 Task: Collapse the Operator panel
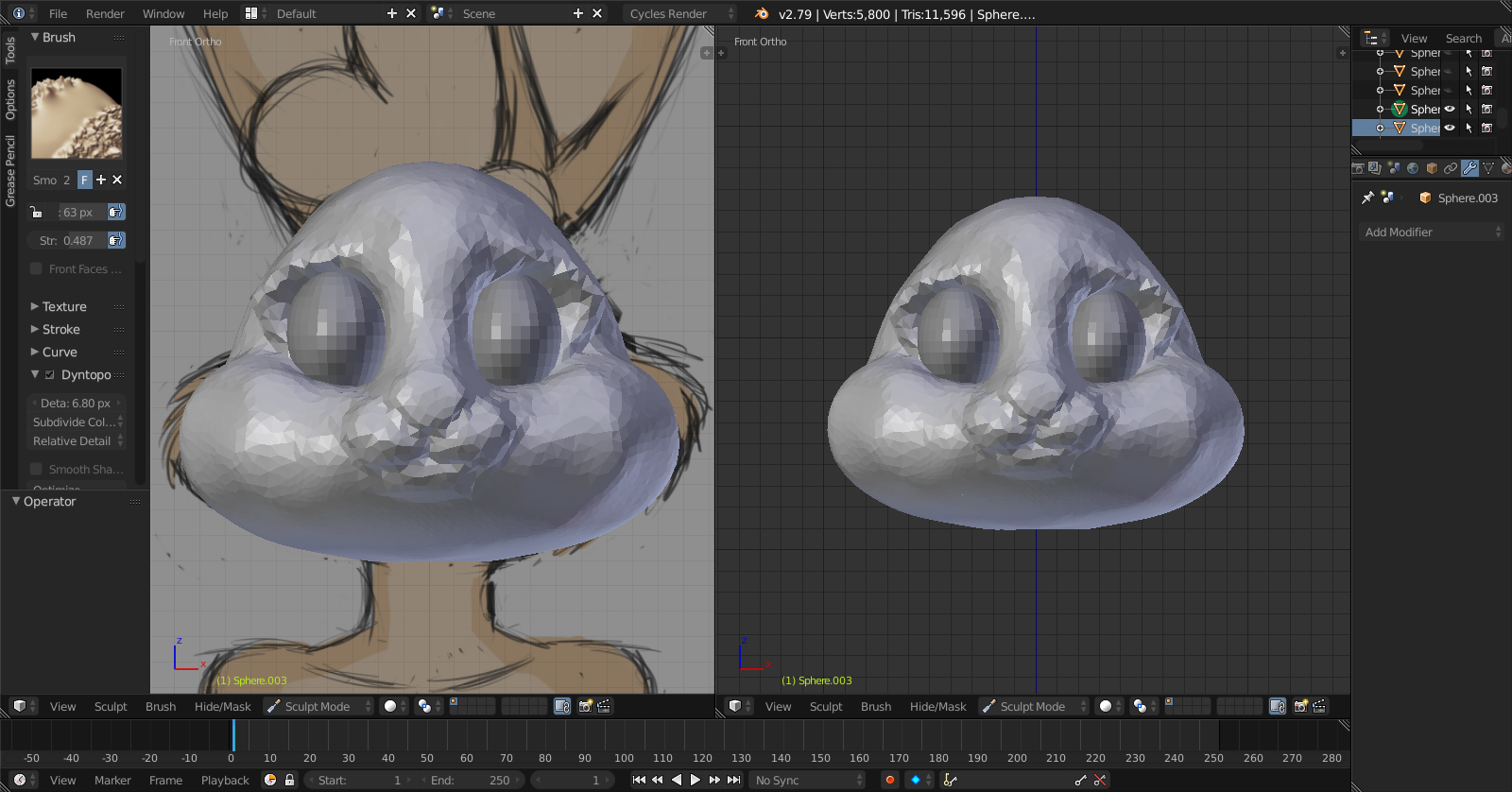(49, 501)
